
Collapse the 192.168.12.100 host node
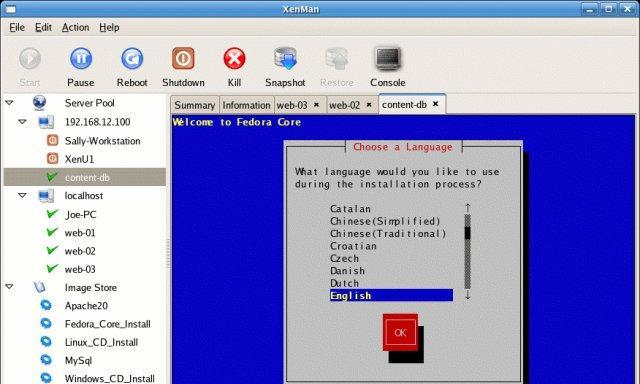pos(22,122)
